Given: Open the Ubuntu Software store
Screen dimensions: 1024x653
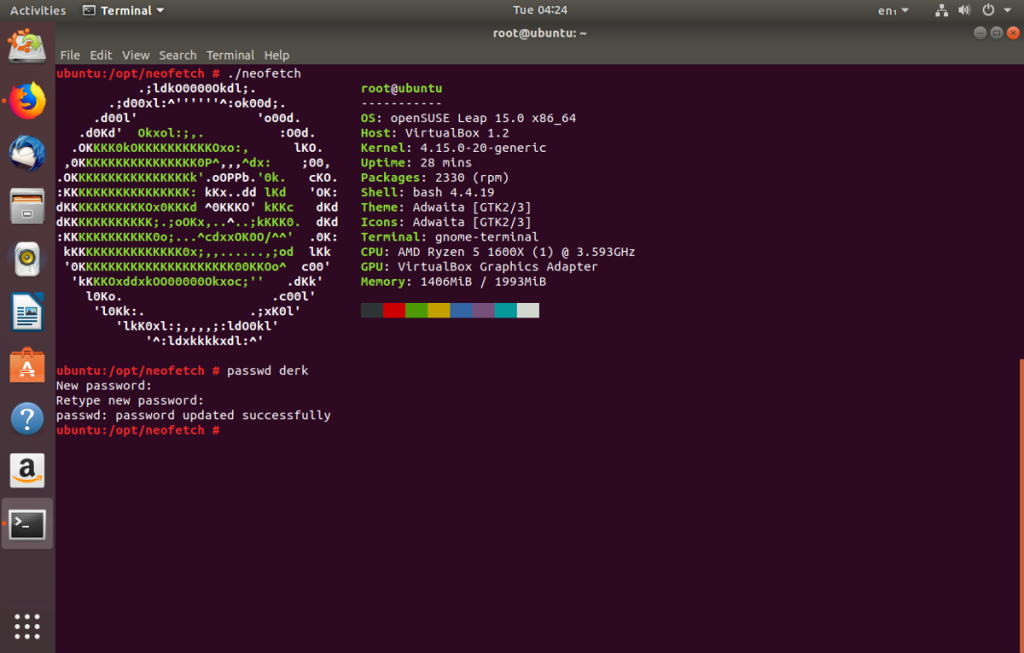Looking at the screenshot, I should [26, 364].
